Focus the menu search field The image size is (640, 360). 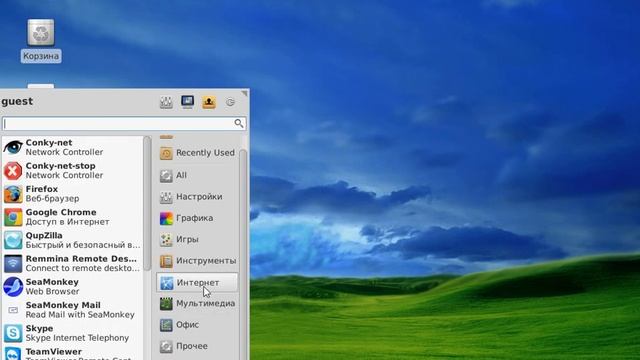124,123
